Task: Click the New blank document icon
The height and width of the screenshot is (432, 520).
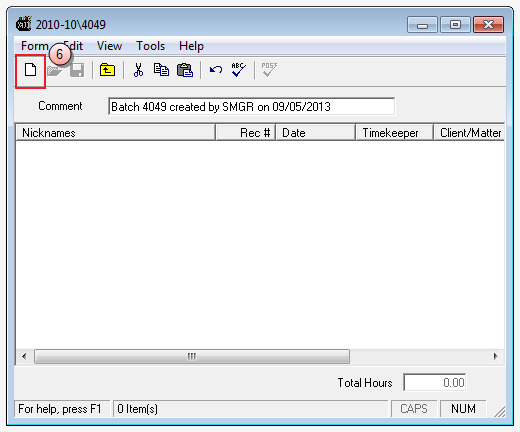Action: pos(30,70)
